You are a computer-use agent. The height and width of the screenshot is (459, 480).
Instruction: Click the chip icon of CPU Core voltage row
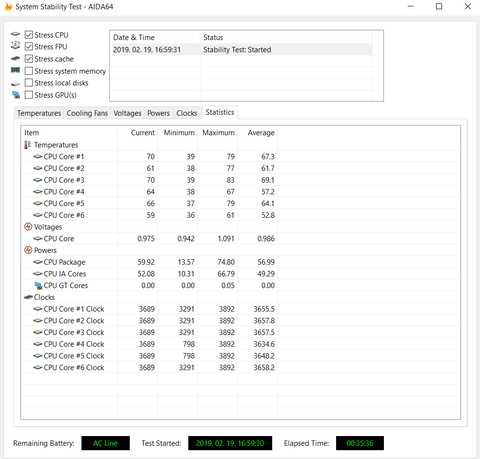[x=38, y=238]
